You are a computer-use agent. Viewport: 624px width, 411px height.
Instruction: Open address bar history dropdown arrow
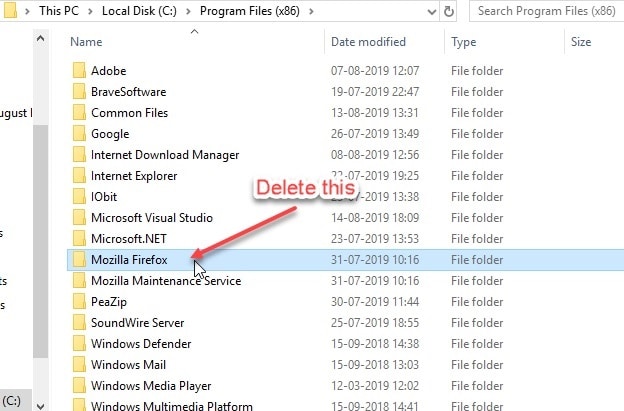431,12
